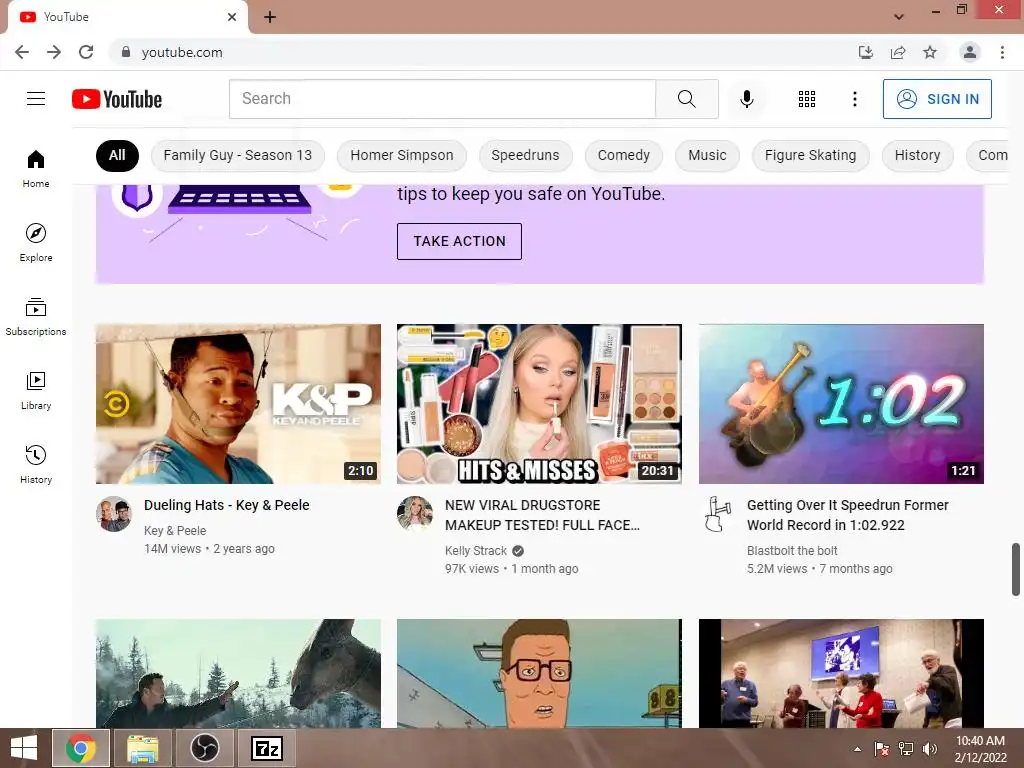Viewport: 1024px width, 768px height.
Task: Open File Explorer from taskbar
Action: click(x=142, y=748)
